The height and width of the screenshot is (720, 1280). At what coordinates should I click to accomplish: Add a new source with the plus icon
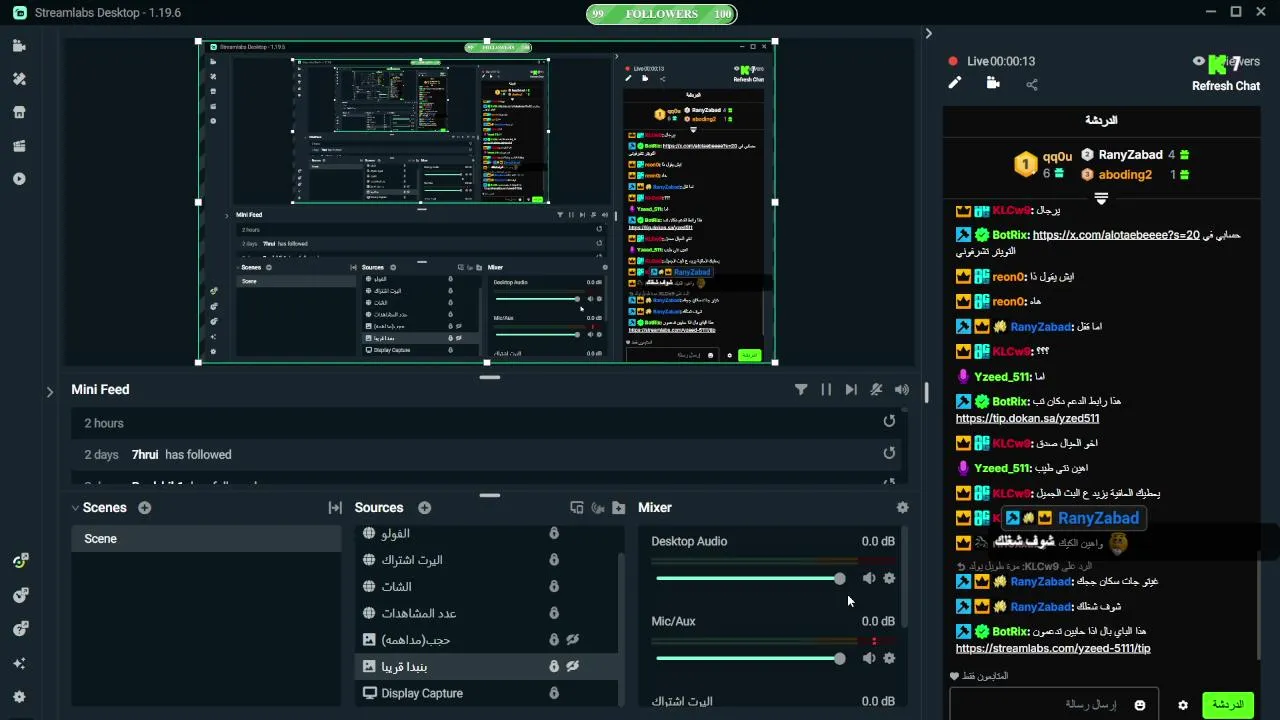point(424,508)
